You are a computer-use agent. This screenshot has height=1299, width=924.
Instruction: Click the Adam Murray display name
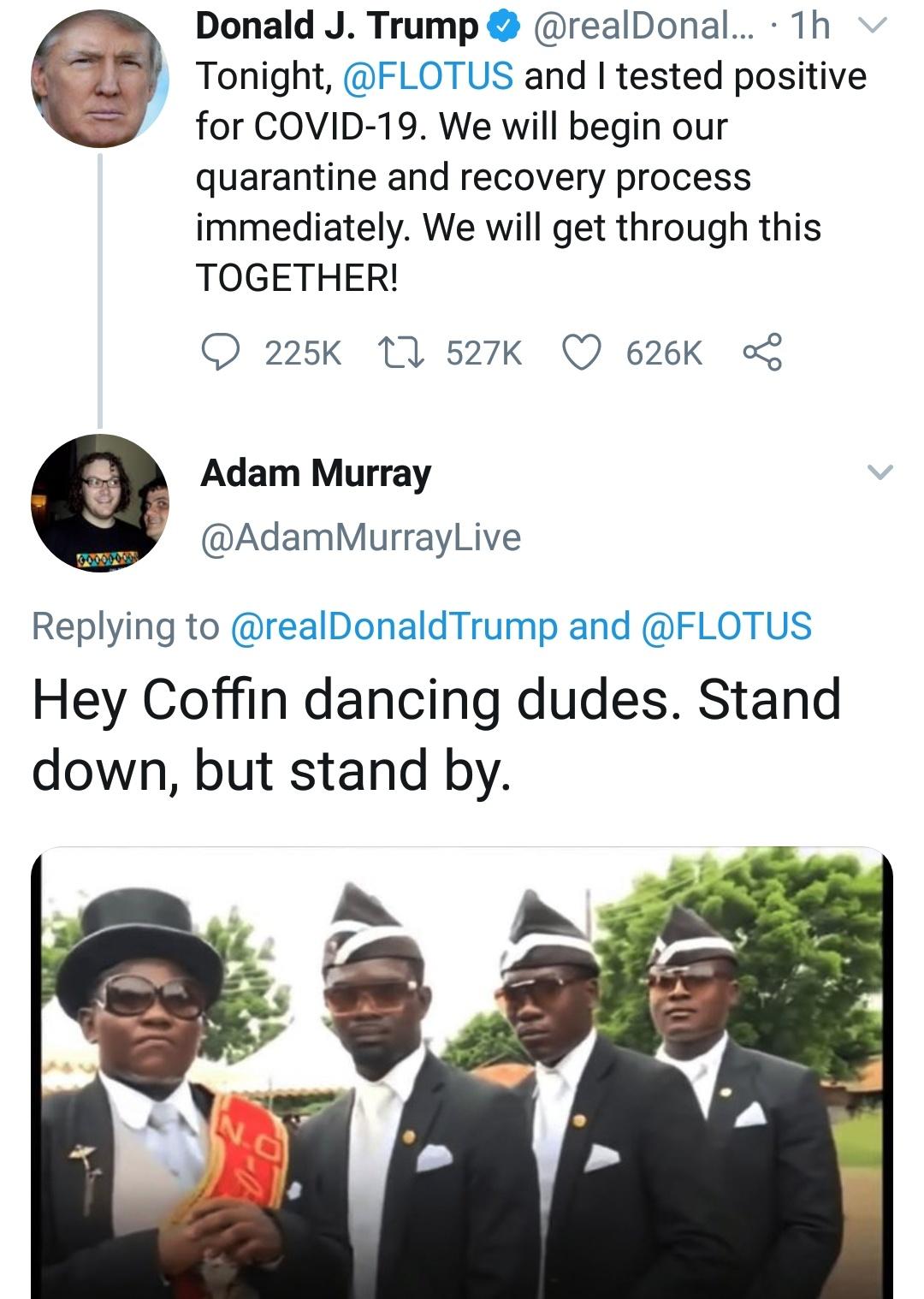[x=316, y=472]
